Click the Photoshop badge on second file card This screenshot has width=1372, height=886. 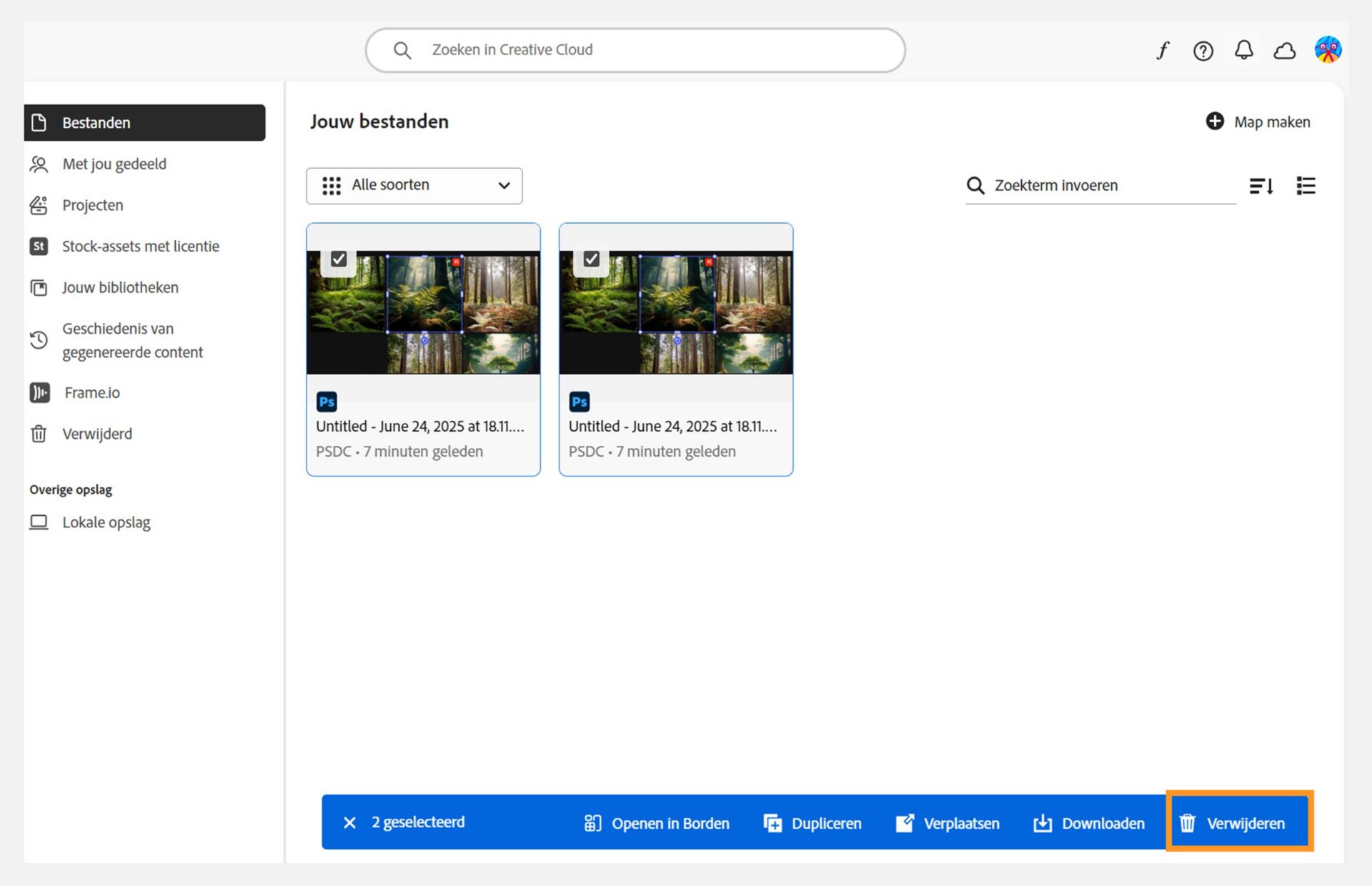tap(580, 402)
